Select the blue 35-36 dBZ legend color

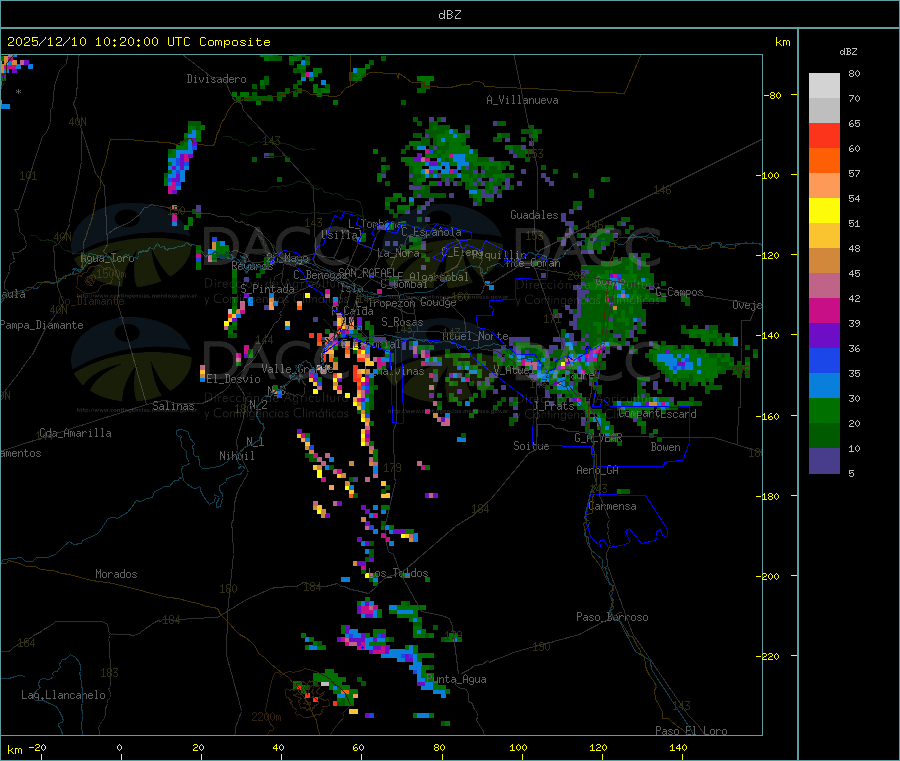pyautogui.click(x=824, y=360)
